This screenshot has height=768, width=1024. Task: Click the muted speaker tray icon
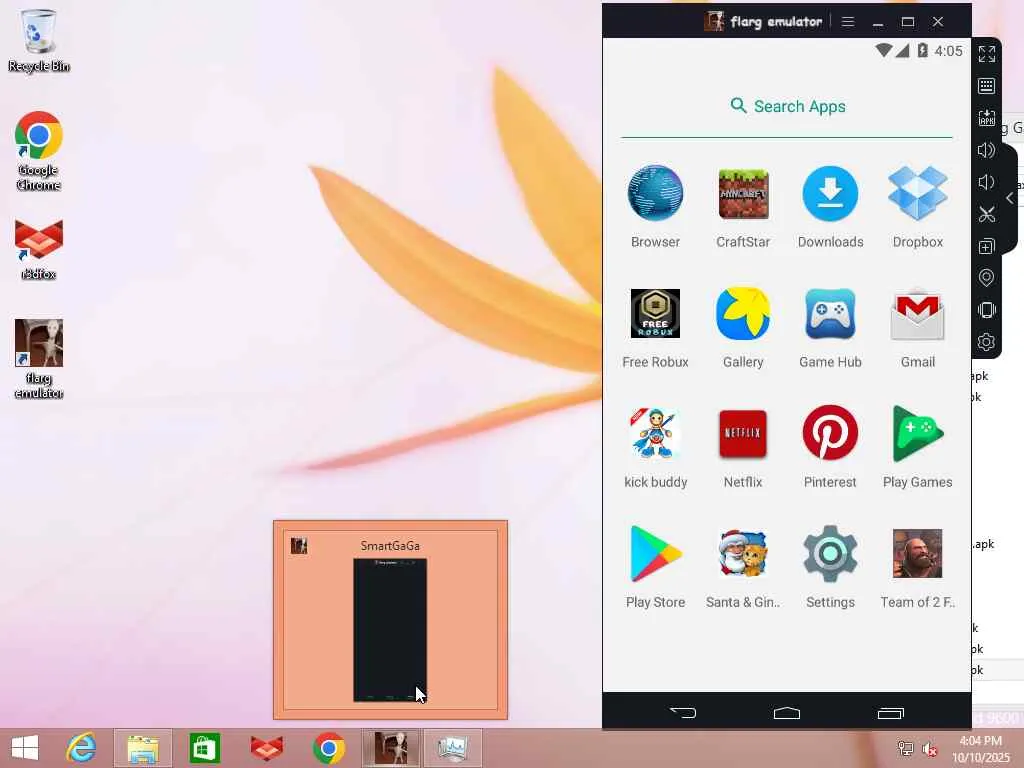pyautogui.click(x=930, y=749)
